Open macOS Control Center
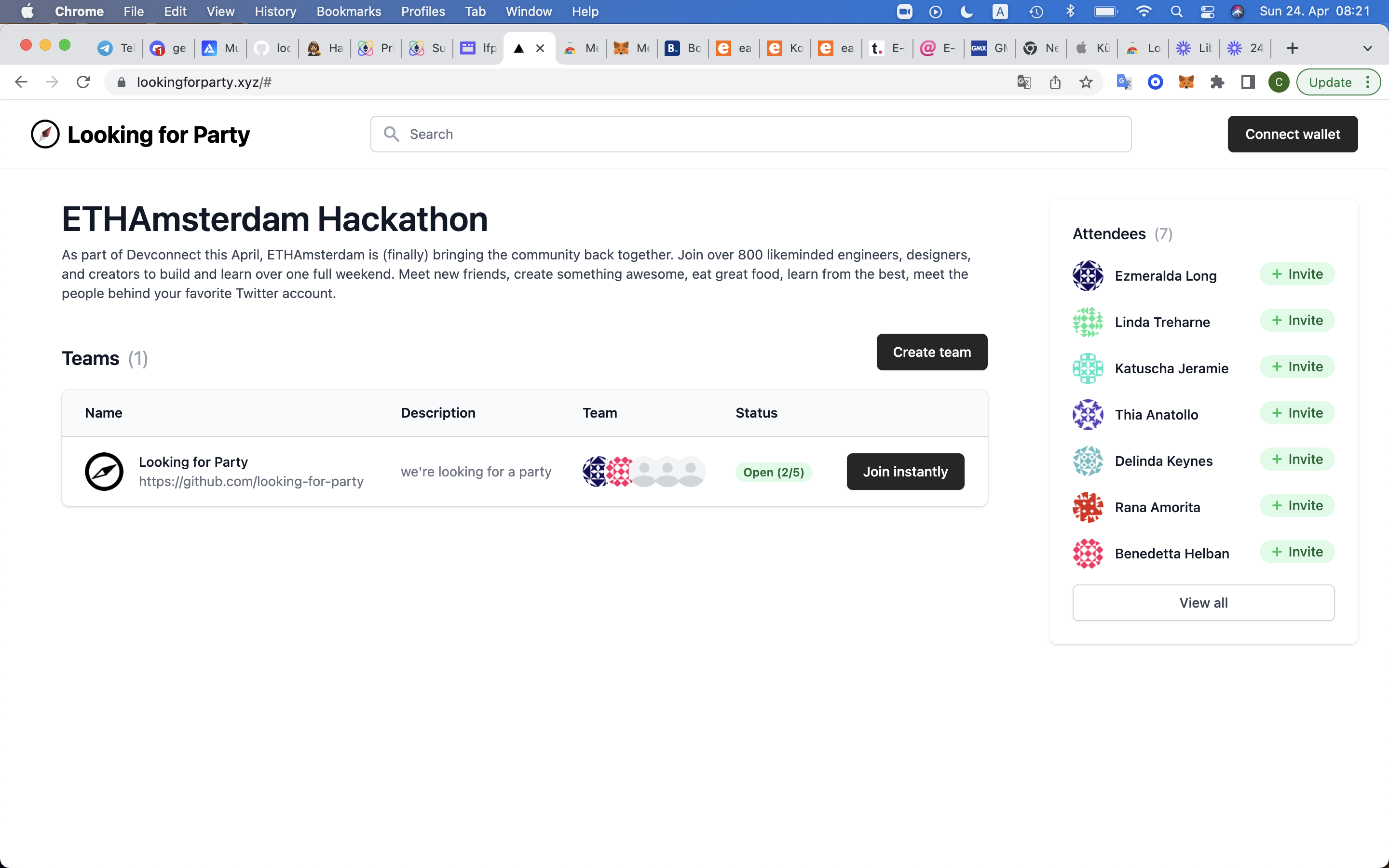Image resolution: width=1389 pixels, height=868 pixels. pos(1207,12)
